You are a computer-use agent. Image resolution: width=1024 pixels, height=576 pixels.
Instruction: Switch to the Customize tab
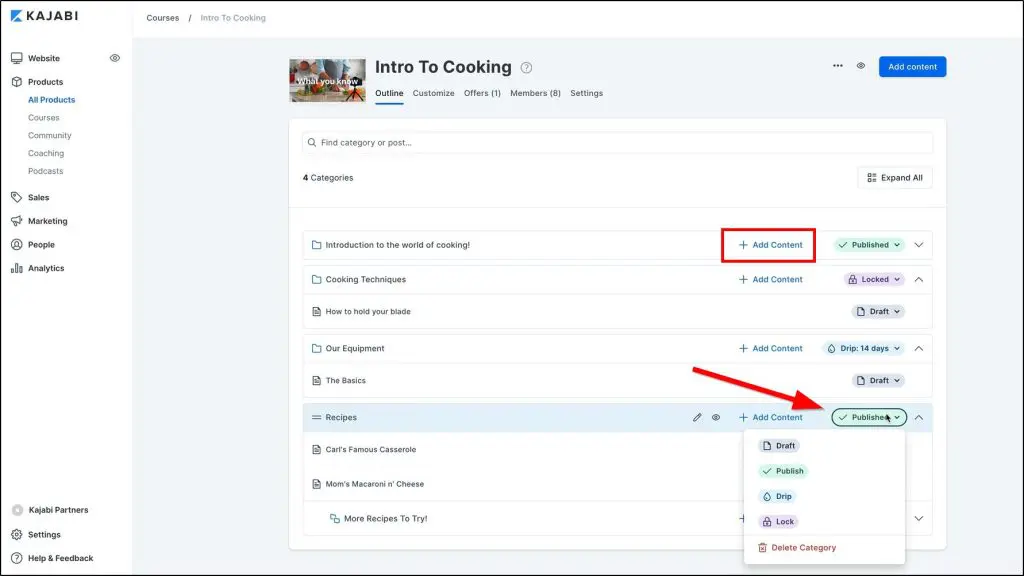click(x=433, y=93)
